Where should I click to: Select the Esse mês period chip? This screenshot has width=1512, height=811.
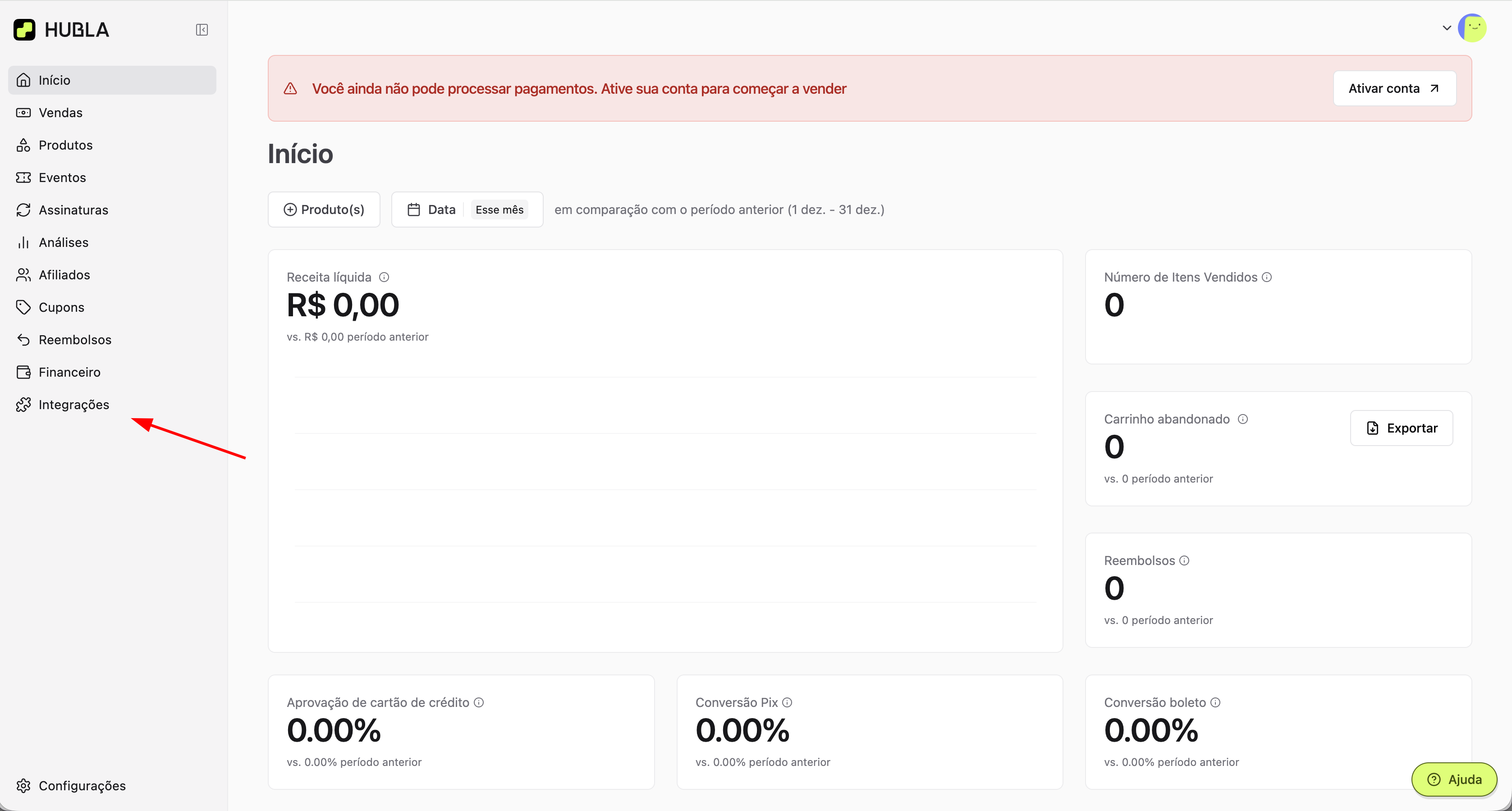click(499, 210)
